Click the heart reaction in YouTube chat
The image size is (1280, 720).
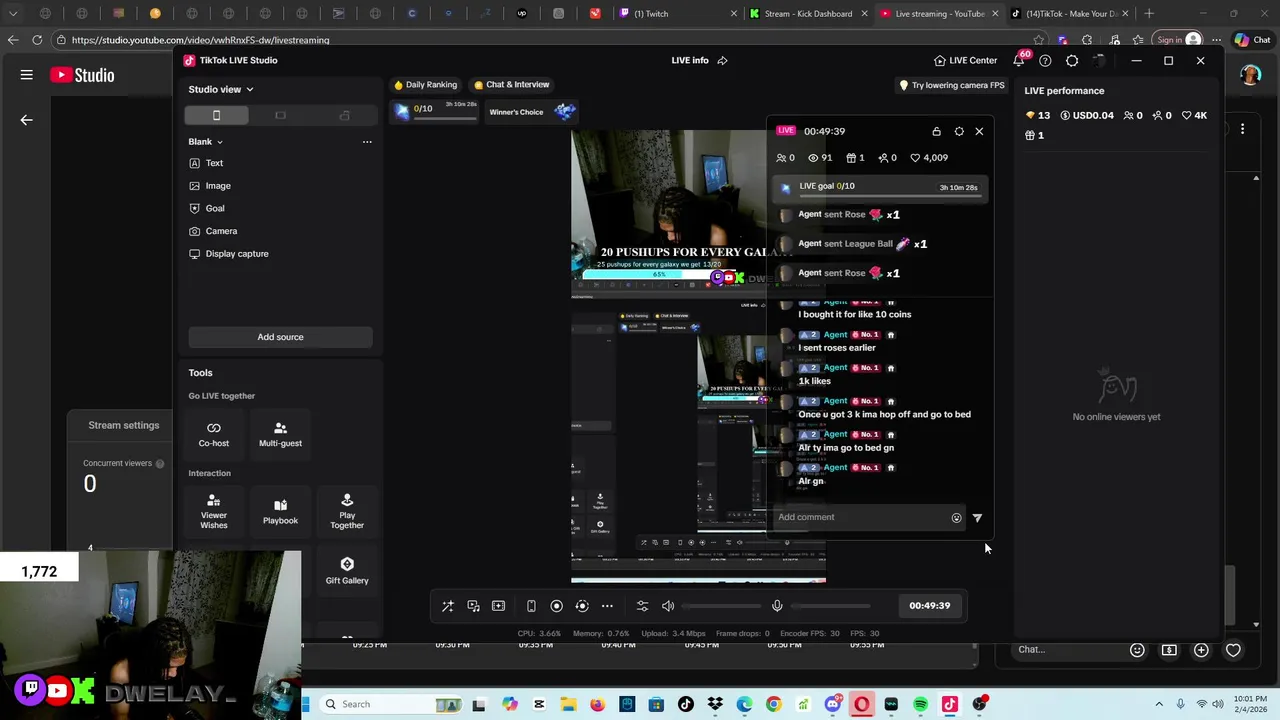click(x=1233, y=650)
